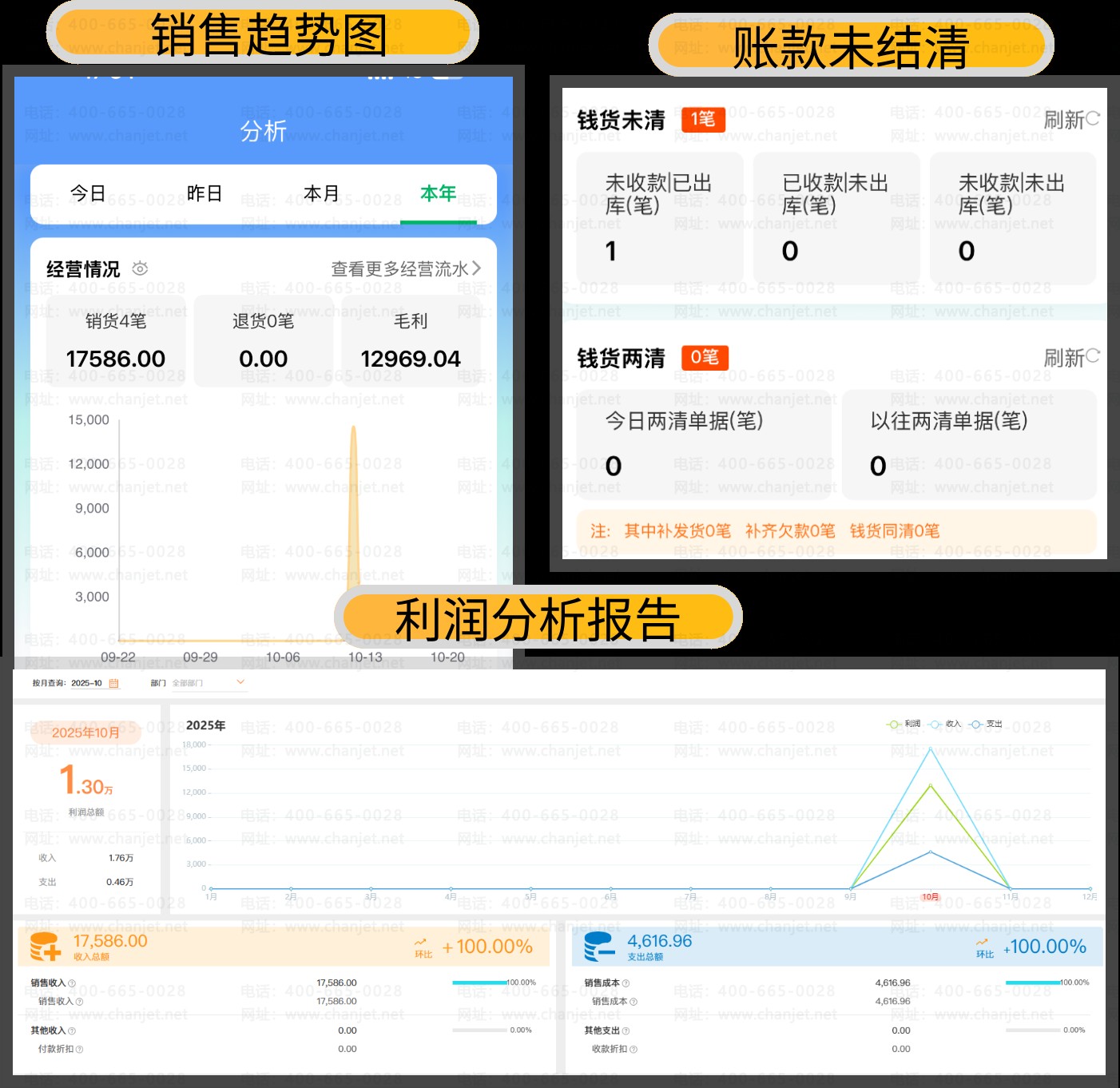Image resolution: width=1120 pixels, height=1088 pixels.
Task: Click the 09-22 date label on sales chart
Action: pyautogui.click(x=118, y=657)
